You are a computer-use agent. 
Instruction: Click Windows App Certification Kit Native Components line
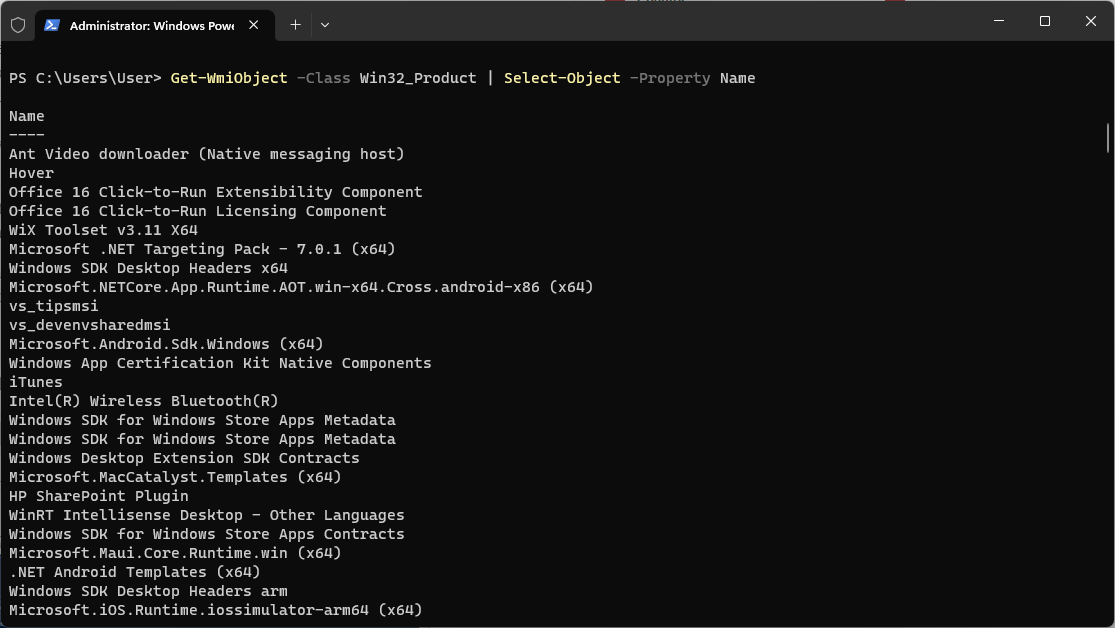click(220, 363)
